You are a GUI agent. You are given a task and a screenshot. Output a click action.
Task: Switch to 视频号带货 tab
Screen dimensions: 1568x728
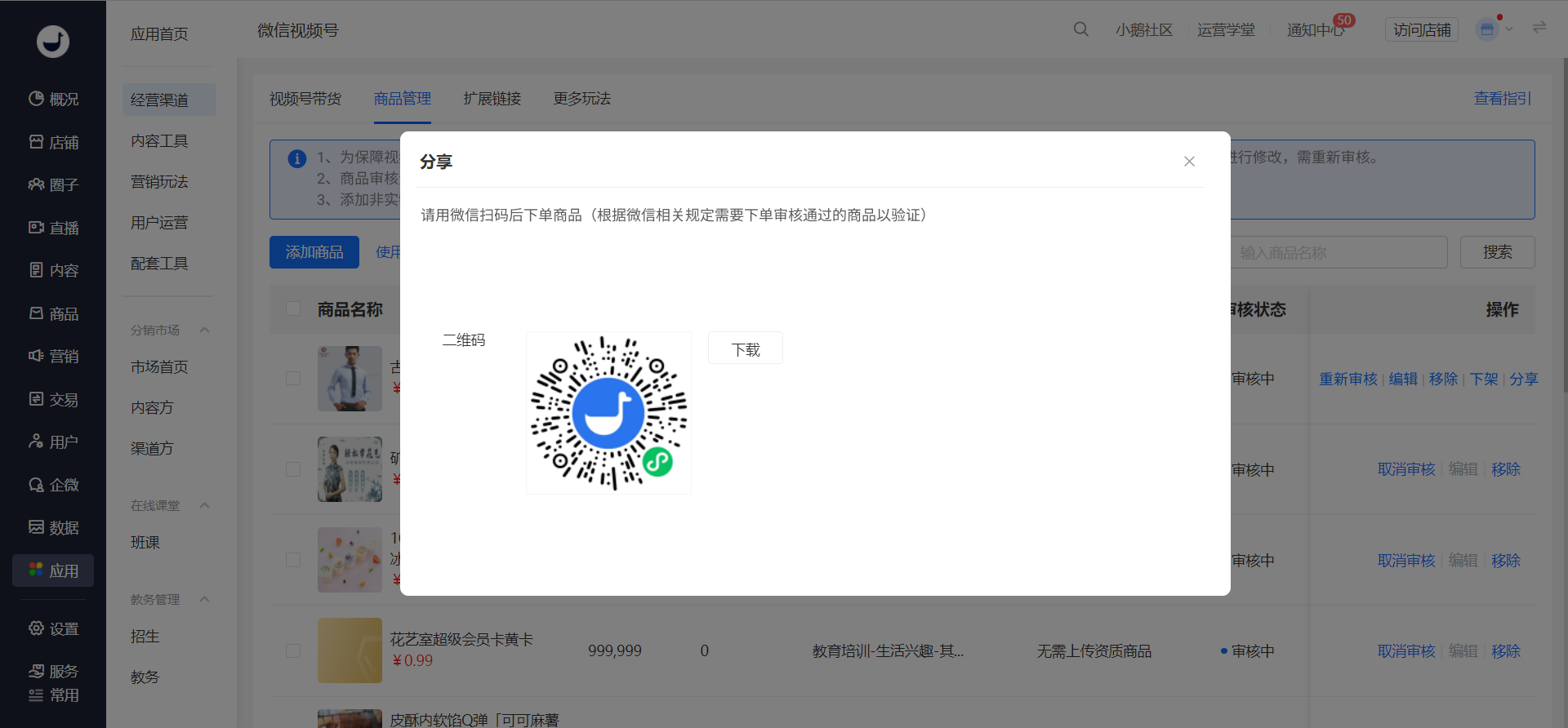click(305, 99)
